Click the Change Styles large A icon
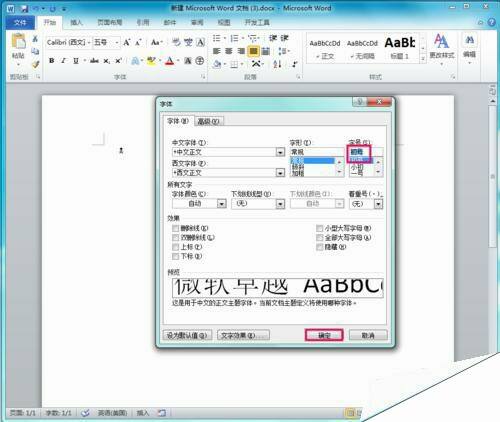 click(441, 41)
